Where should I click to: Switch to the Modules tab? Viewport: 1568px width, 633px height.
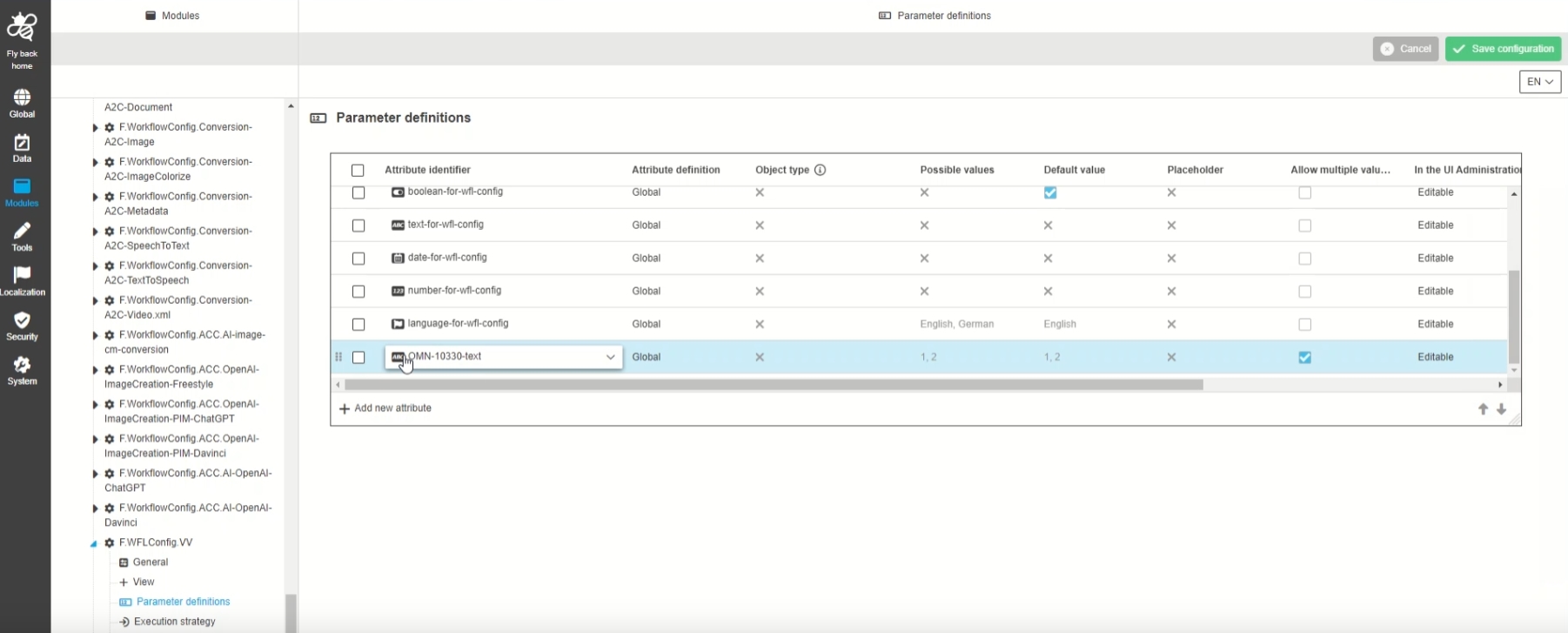click(x=173, y=16)
